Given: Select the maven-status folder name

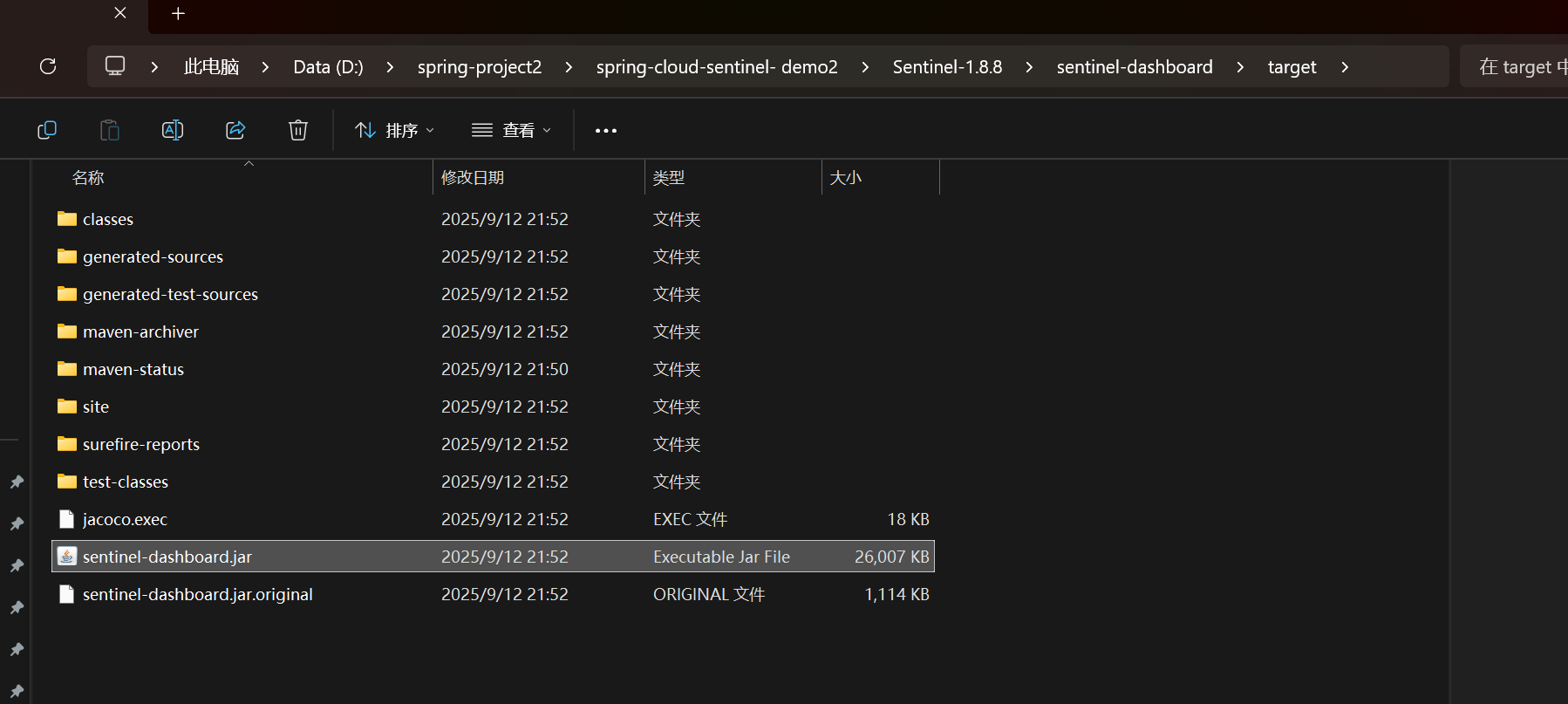Looking at the screenshot, I should [x=133, y=369].
